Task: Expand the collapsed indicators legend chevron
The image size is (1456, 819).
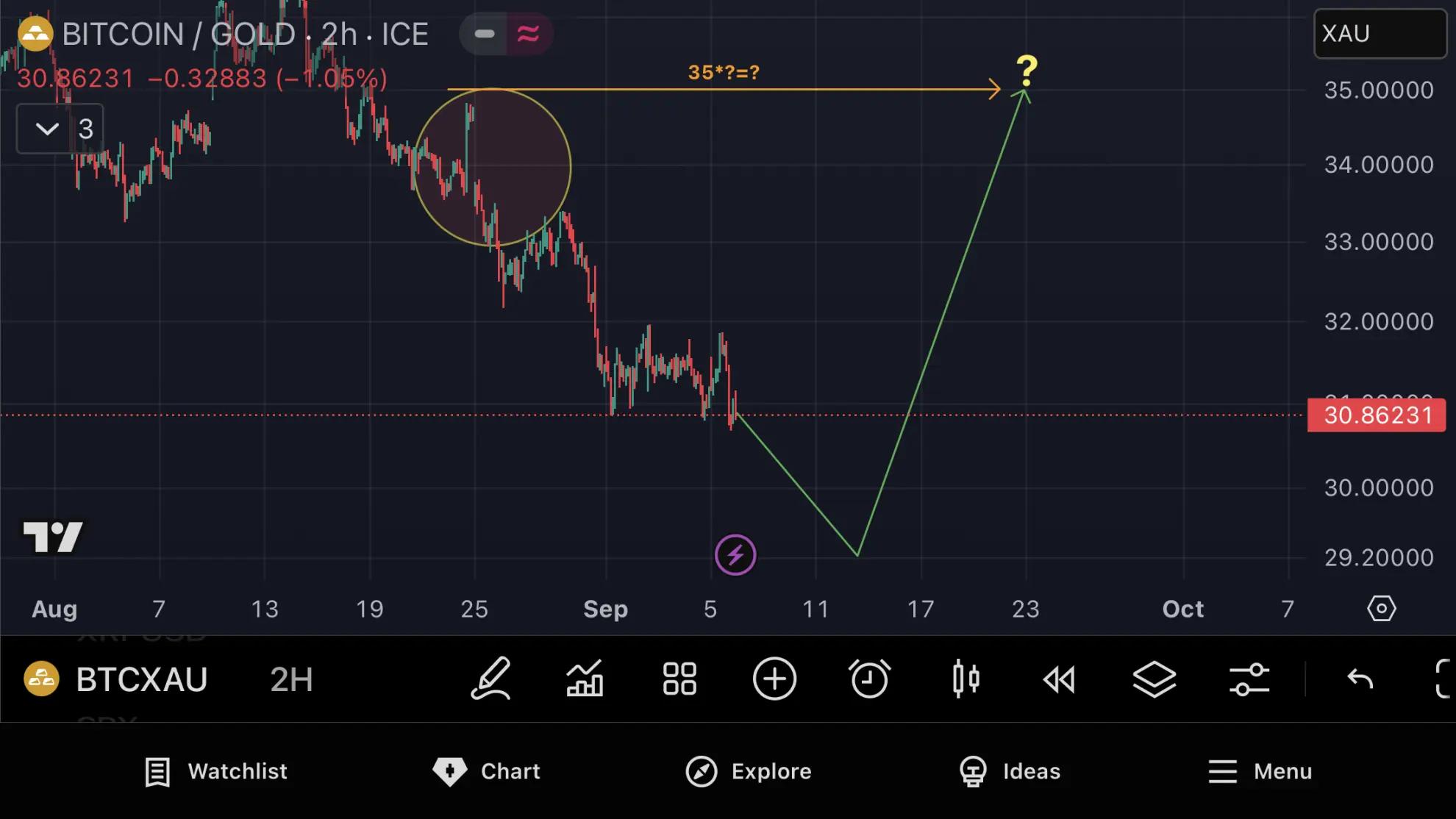Action: coord(48,129)
